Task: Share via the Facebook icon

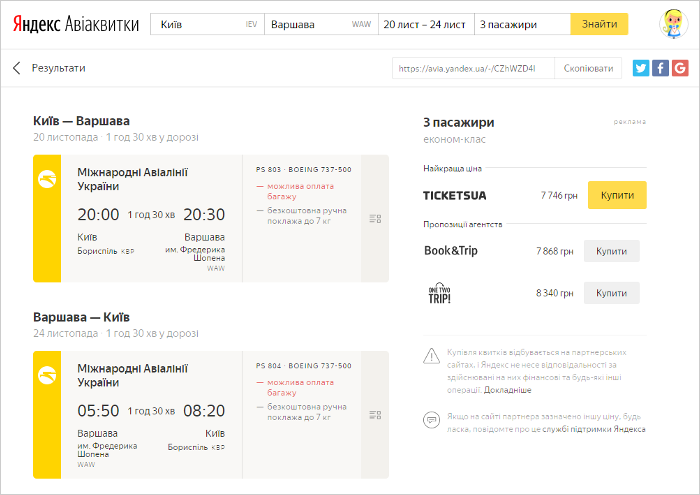Action: pyautogui.click(x=660, y=68)
